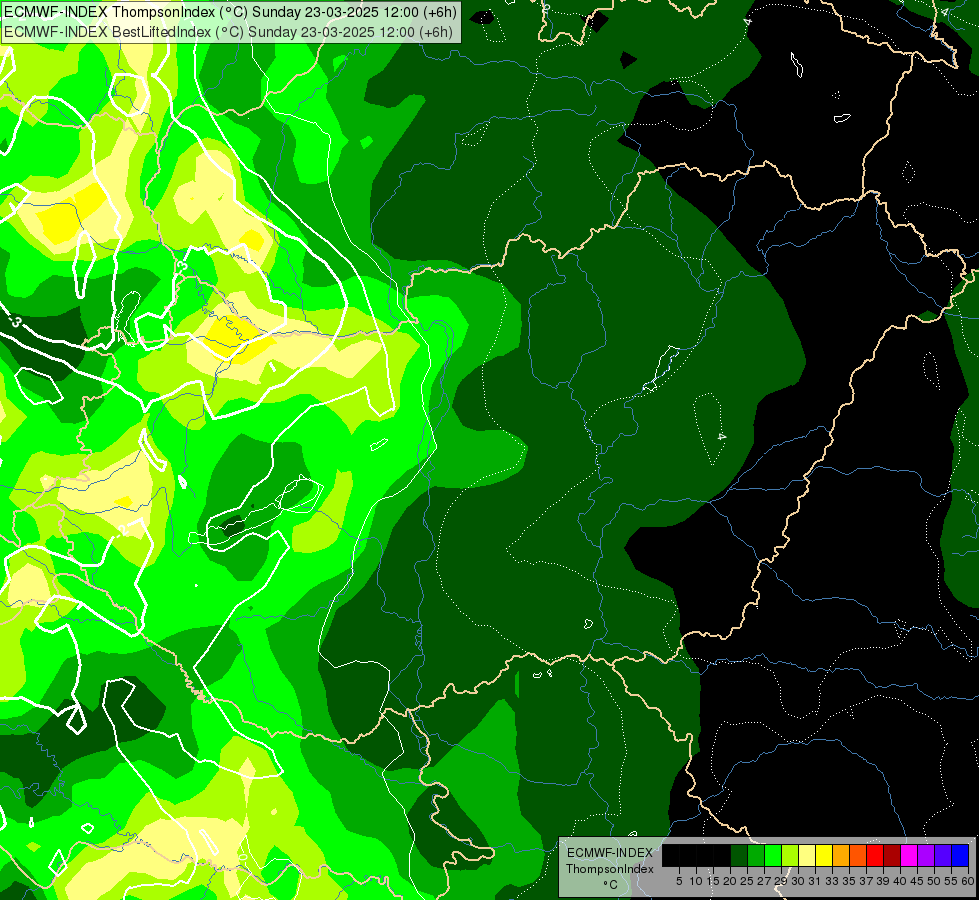Click the legend label 'ECMWF-INDEX'
This screenshot has height=900, width=979.
tap(610, 853)
